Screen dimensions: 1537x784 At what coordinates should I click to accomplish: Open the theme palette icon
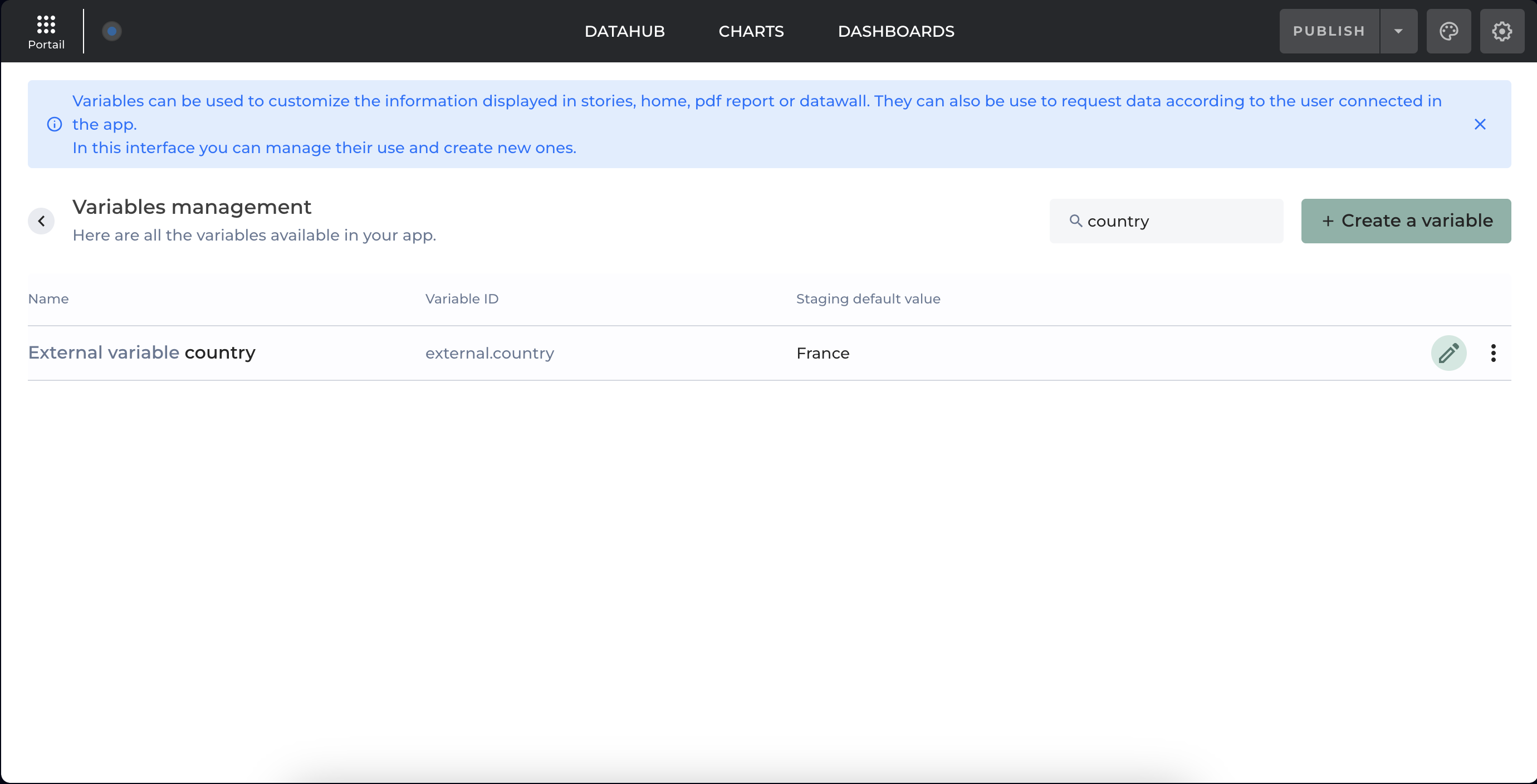[x=1448, y=31]
